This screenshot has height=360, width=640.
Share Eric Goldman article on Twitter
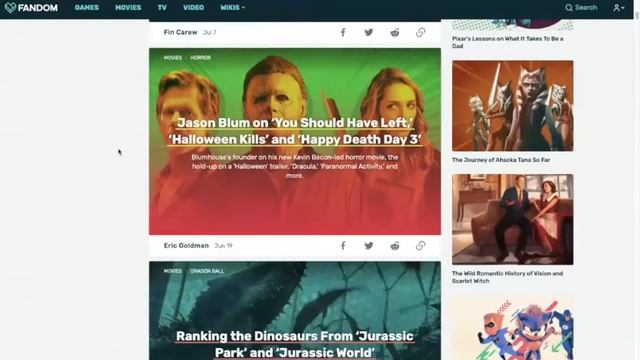[x=369, y=246]
